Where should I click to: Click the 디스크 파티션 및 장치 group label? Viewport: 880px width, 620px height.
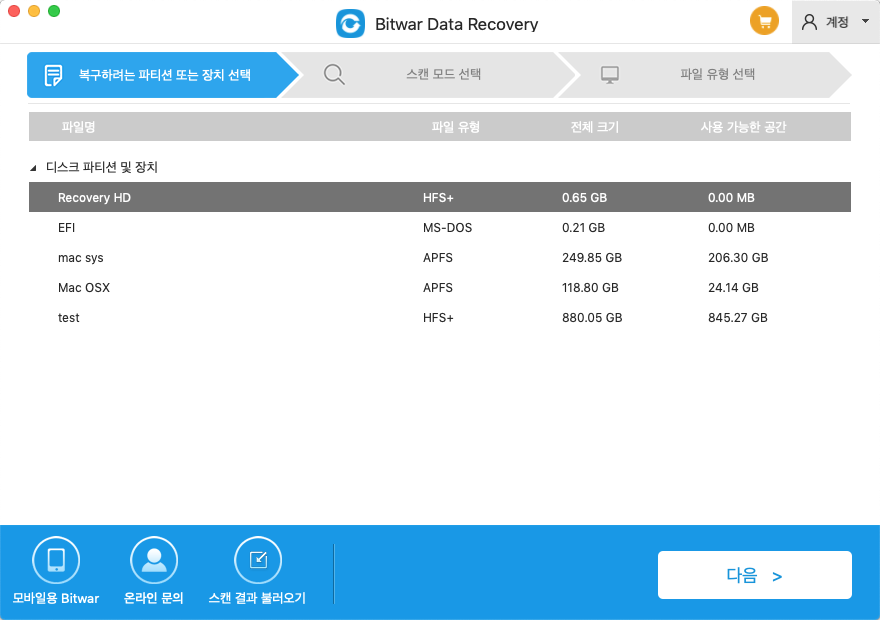click(102, 167)
